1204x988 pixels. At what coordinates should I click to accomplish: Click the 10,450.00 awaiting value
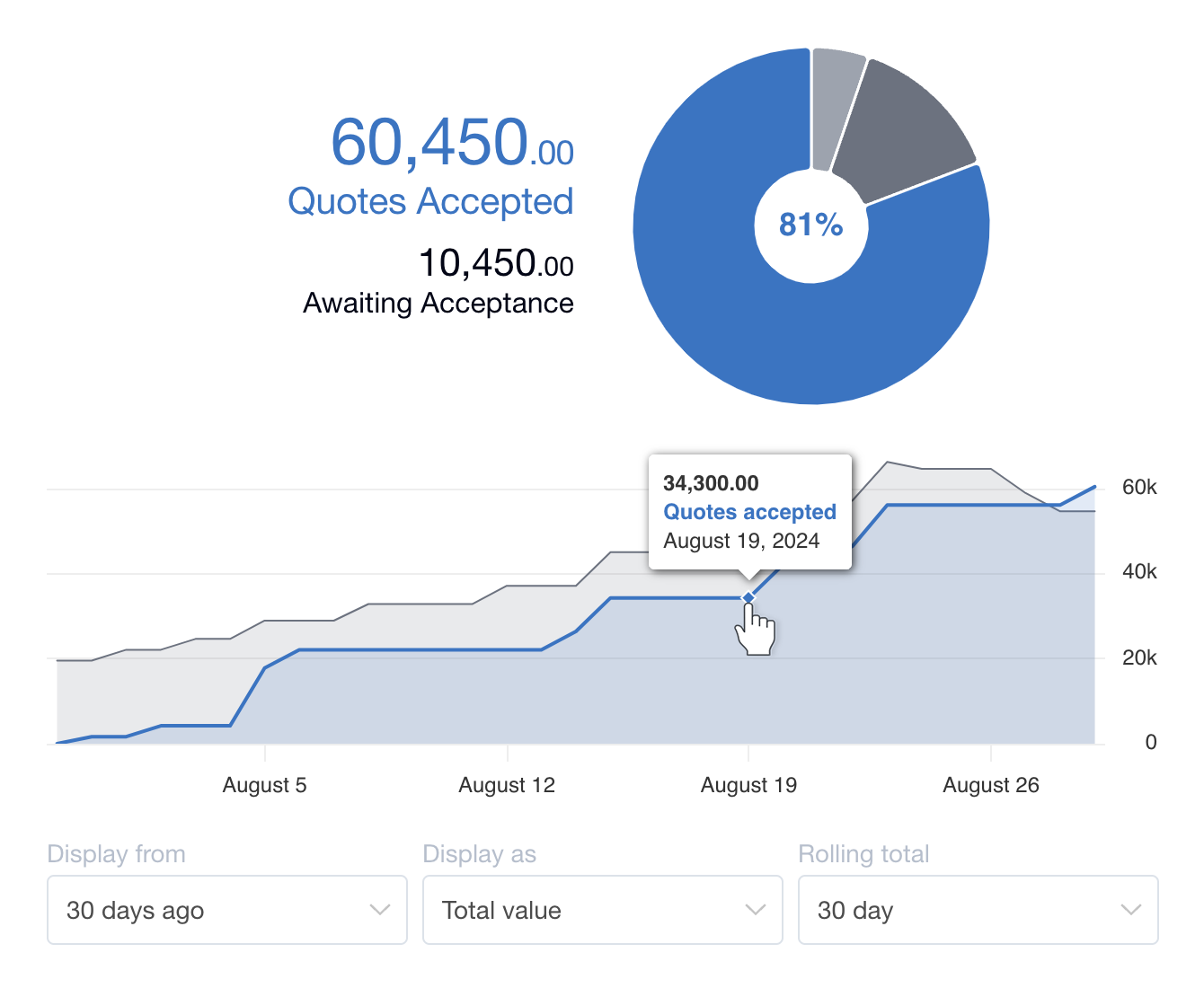(x=496, y=263)
